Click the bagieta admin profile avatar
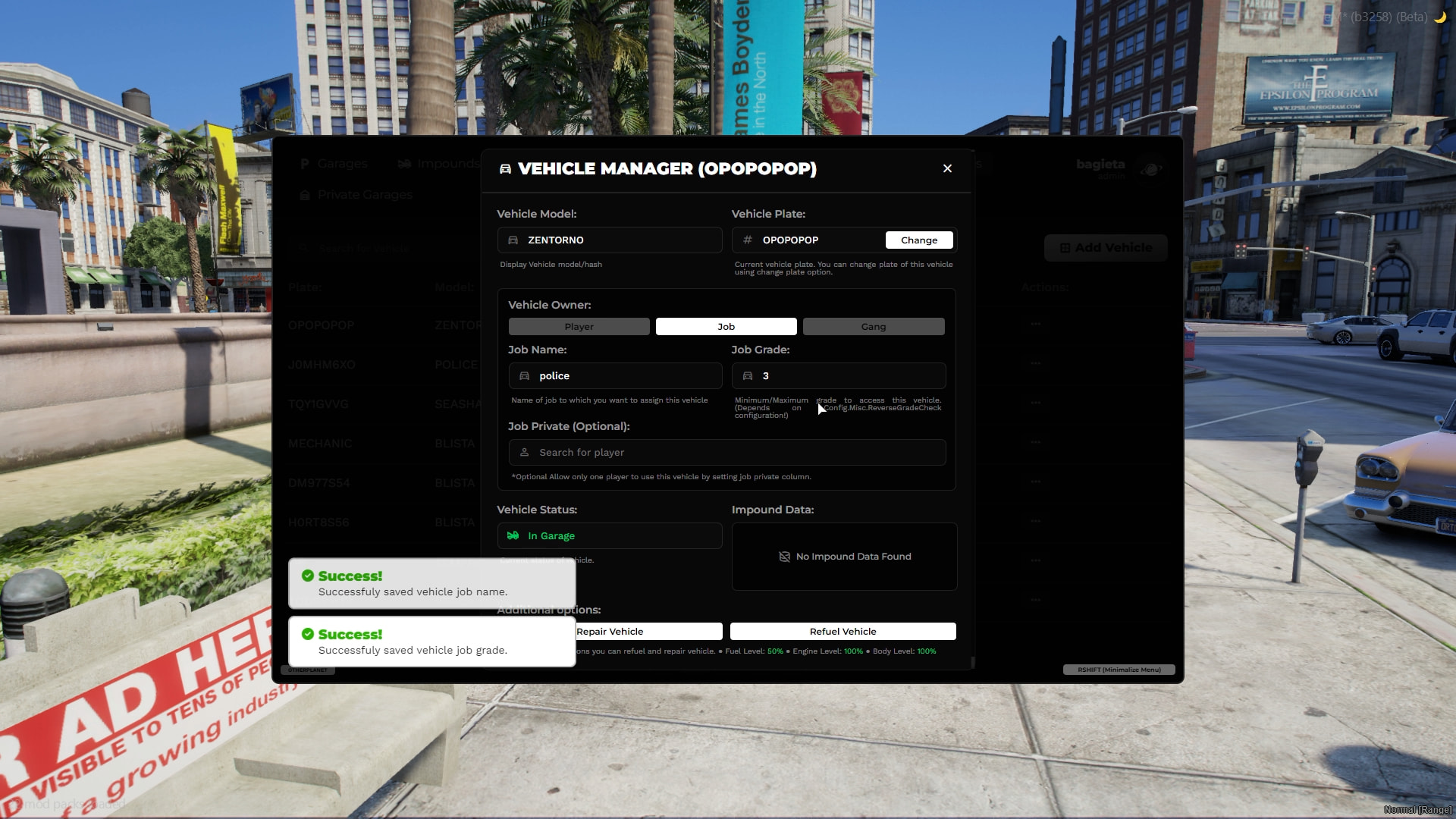Viewport: 1456px width, 819px height. pyautogui.click(x=1151, y=169)
